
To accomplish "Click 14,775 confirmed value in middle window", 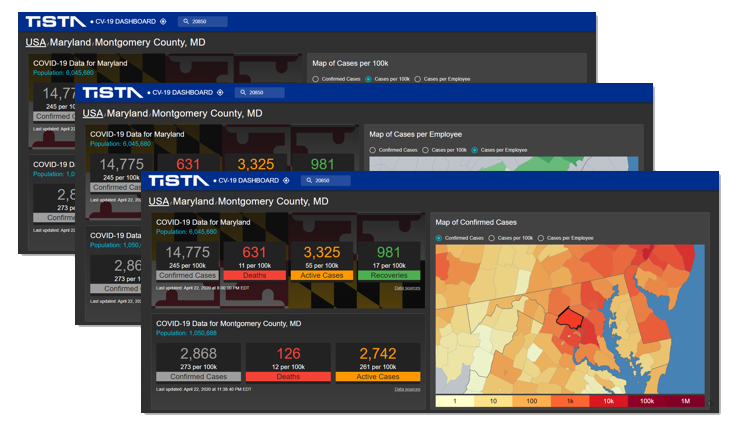I will pos(121,164).
